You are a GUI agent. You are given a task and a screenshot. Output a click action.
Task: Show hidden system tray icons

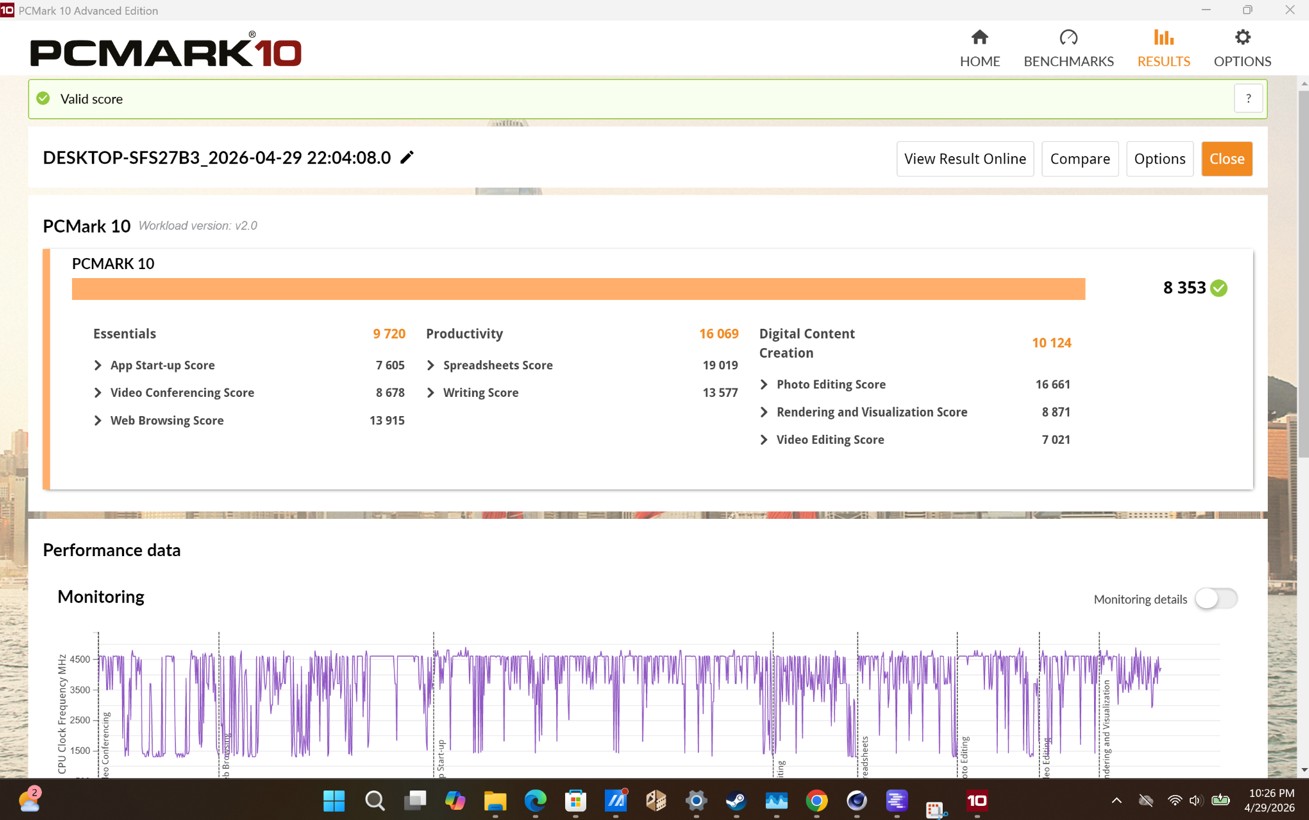[1116, 800]
